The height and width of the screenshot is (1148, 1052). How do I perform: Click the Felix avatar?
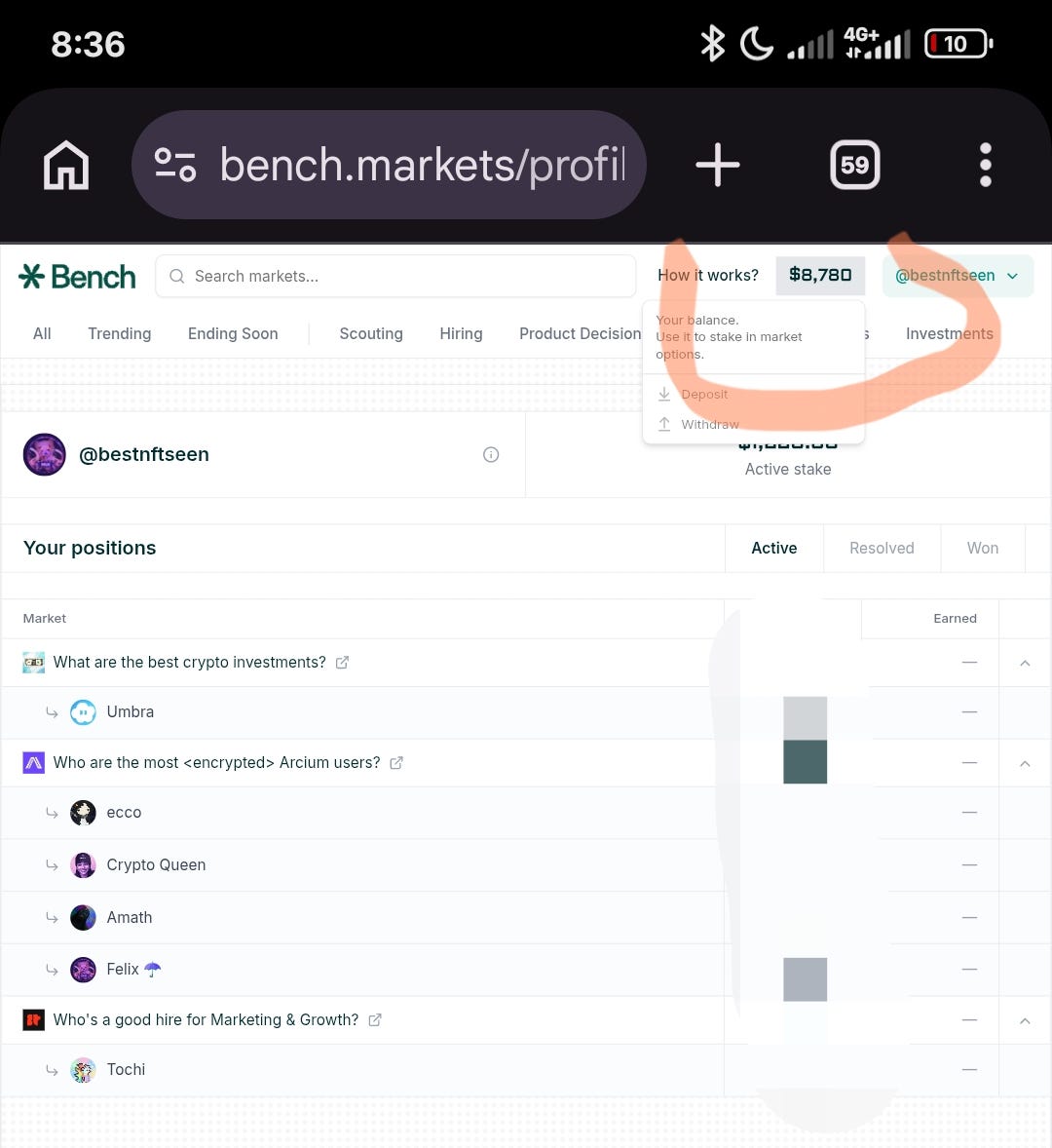[x=83, y=970]
